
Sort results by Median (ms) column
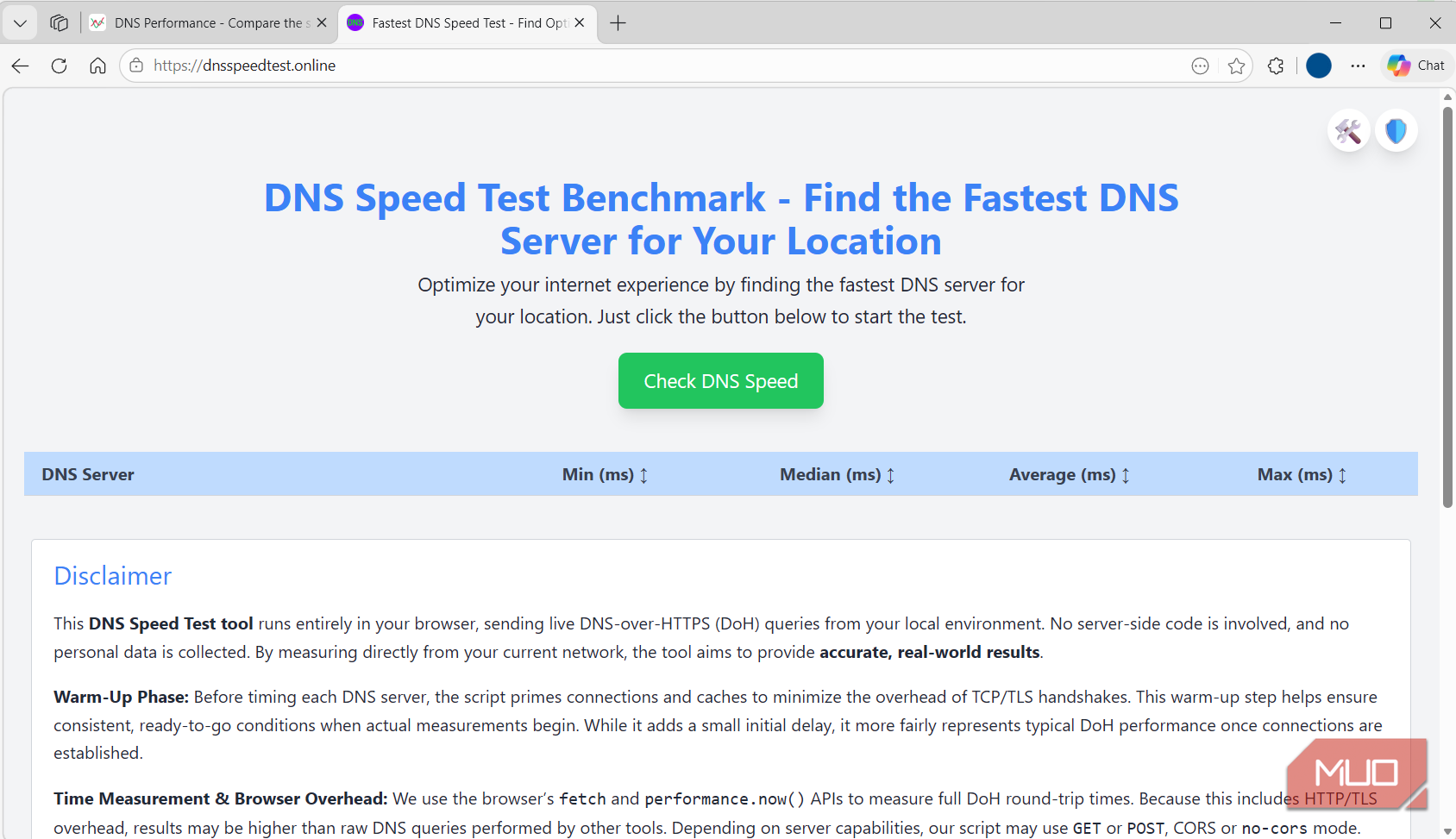tap(838, 474)
